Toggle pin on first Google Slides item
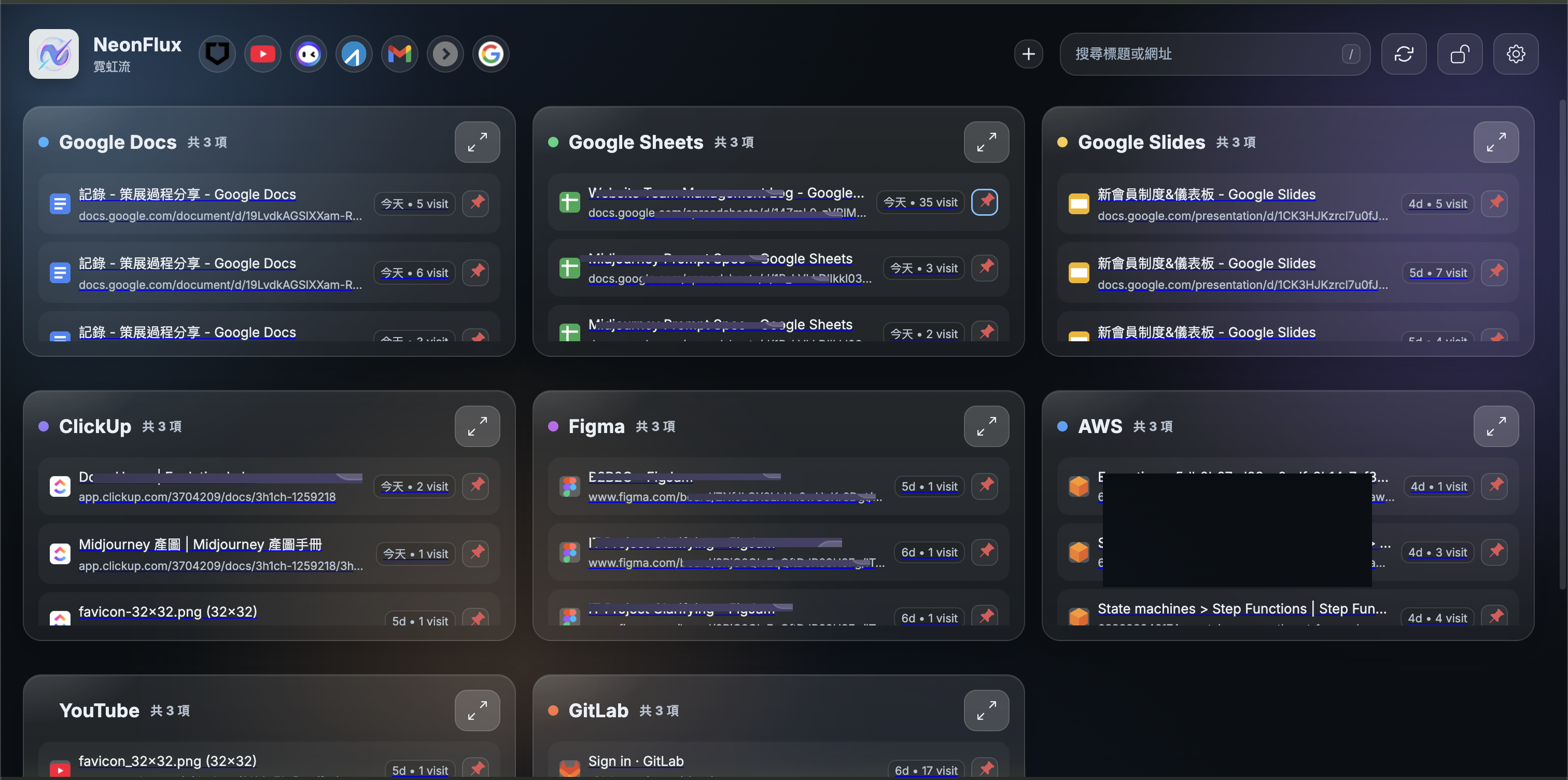Viewport: 1568px width, 780px height. point(1494,203)
